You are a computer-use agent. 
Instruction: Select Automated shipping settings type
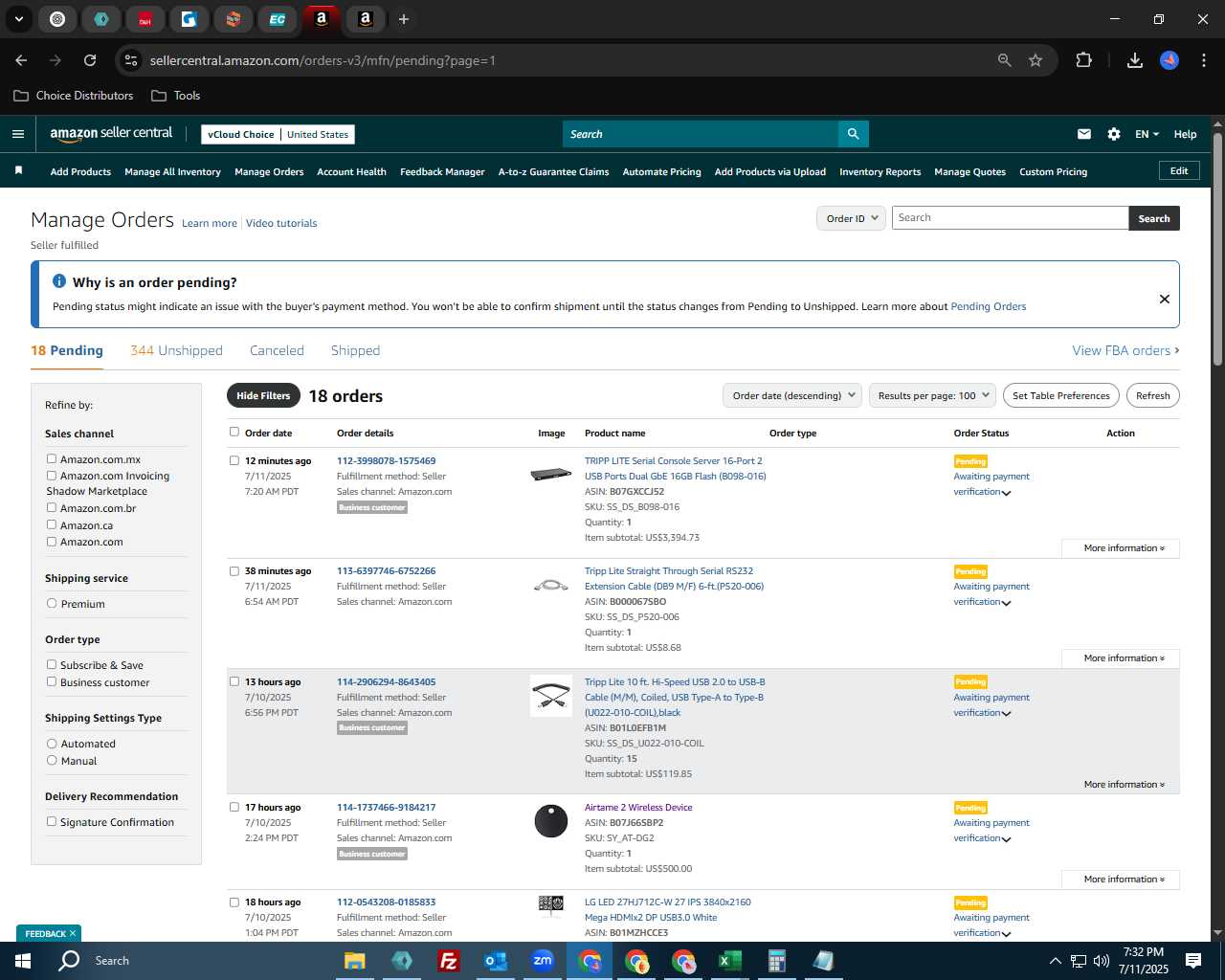[52, 744]
